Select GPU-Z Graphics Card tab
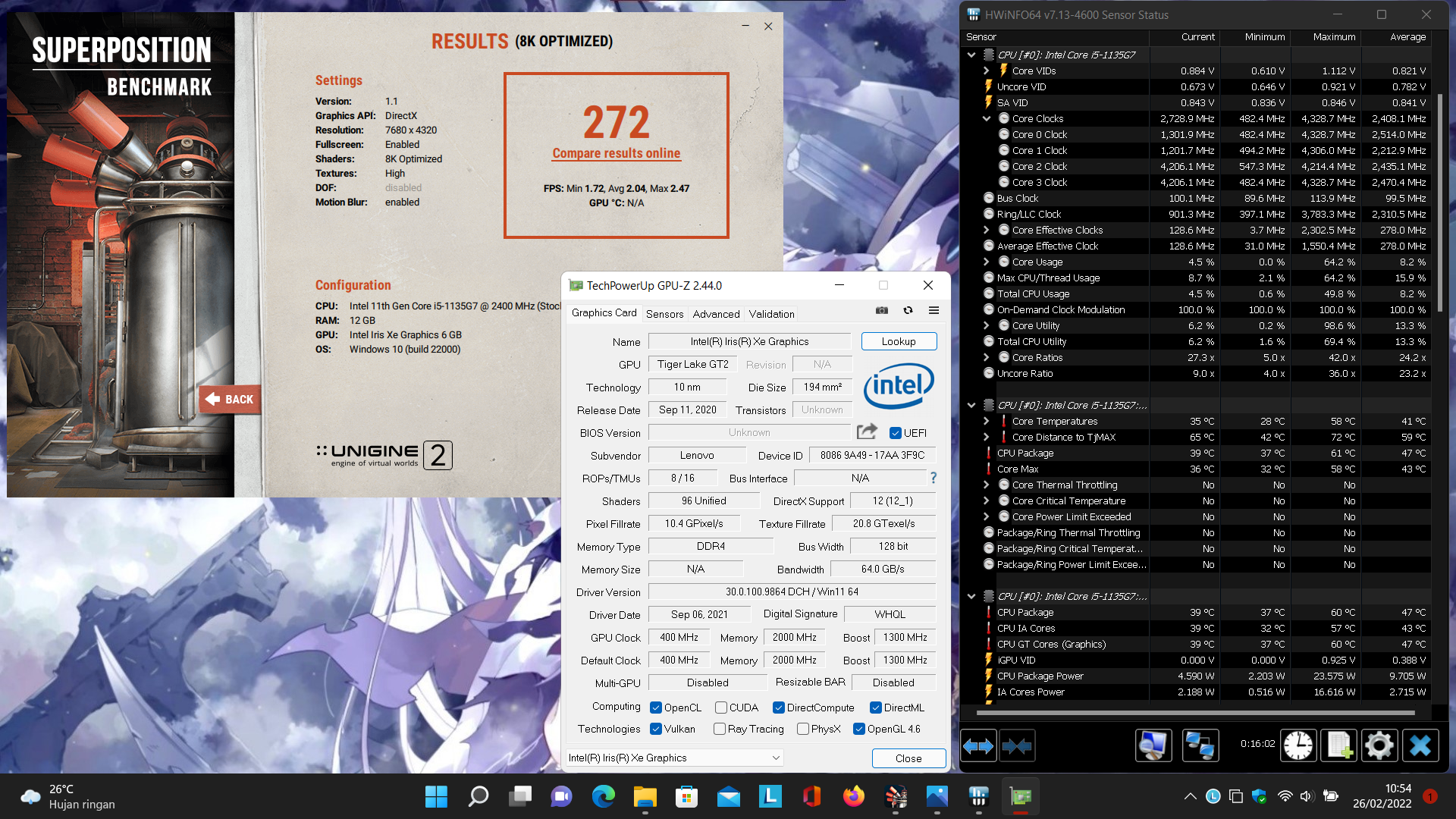Screen dimensions: 1456x819 [604, 312]
